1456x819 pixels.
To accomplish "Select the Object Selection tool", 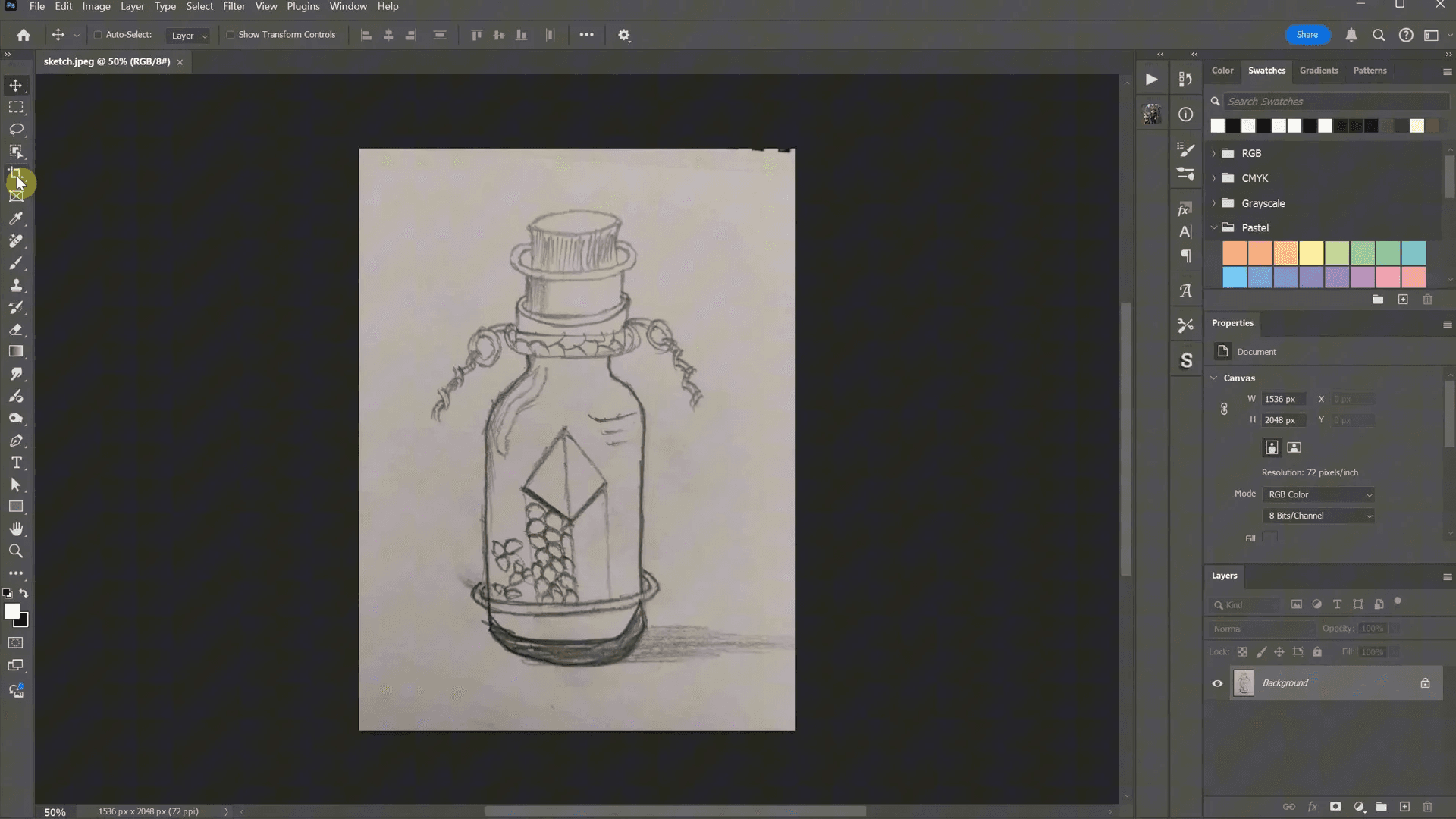I will 16,152.
